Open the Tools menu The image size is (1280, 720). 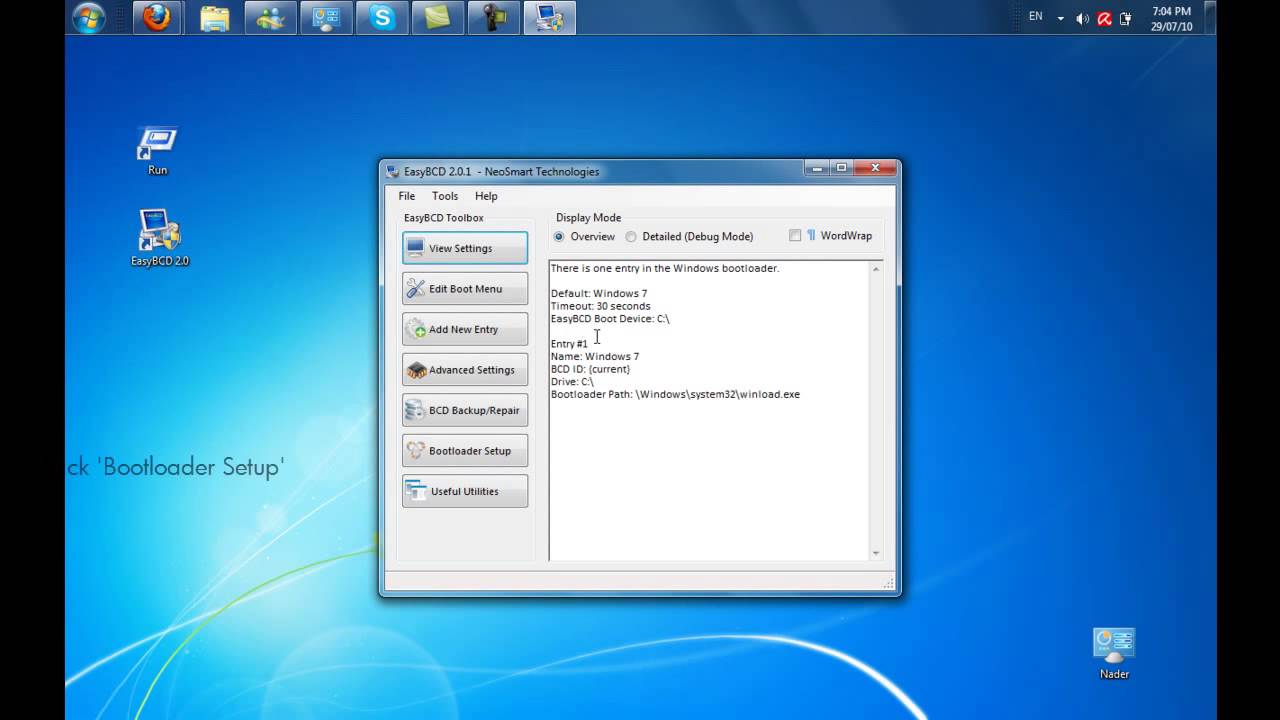point(445,196)
